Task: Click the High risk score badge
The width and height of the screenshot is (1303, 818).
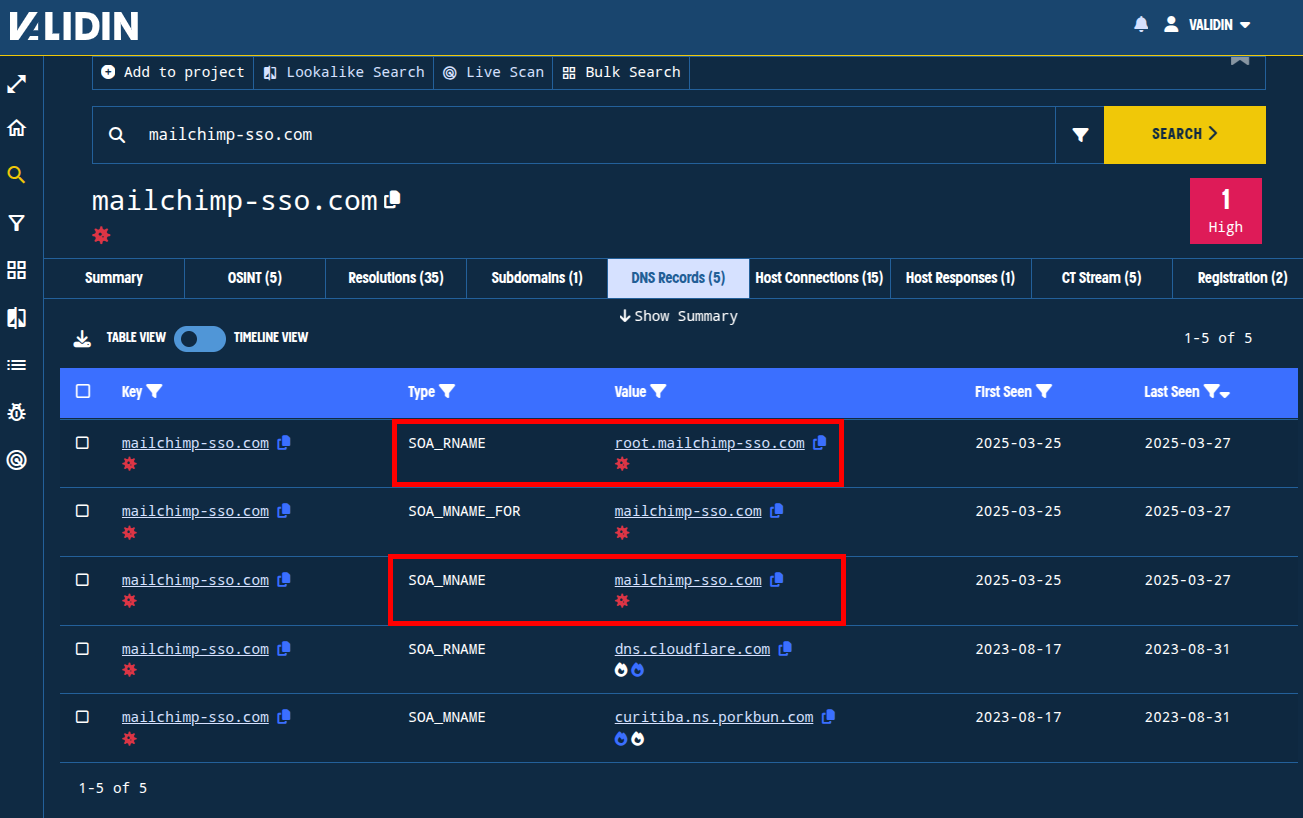Action: pyautogui.click(x=1225, y=211)
